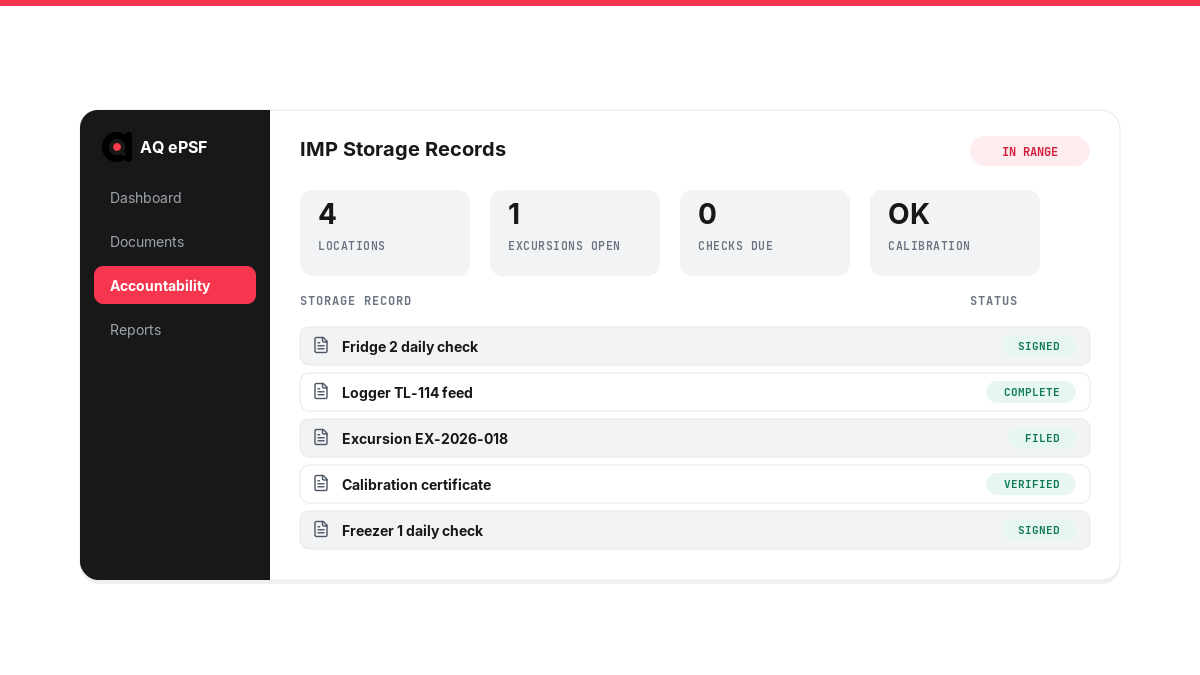Click the SIGNED badge on Fridge 2 row

point(1039,346)
